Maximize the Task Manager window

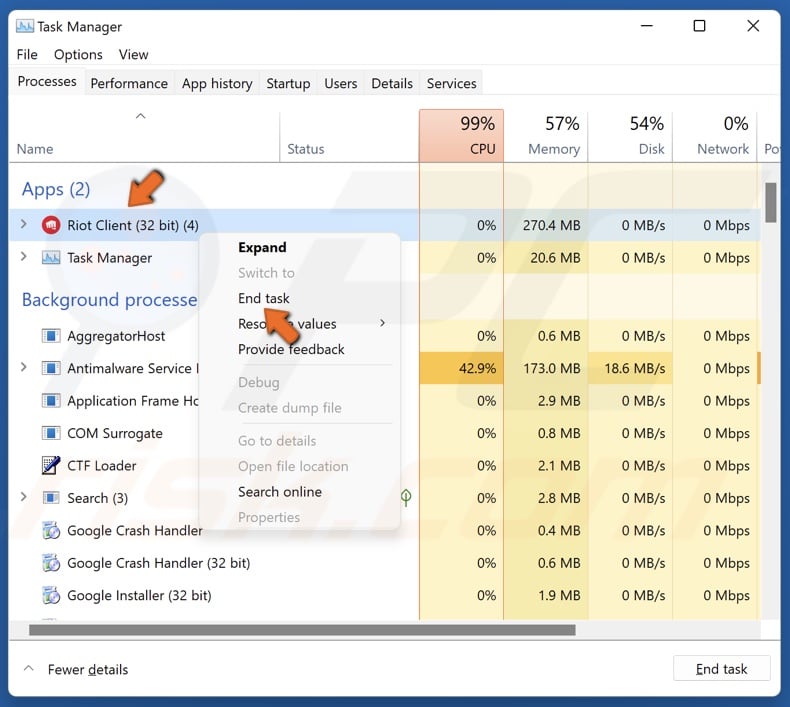699,26
